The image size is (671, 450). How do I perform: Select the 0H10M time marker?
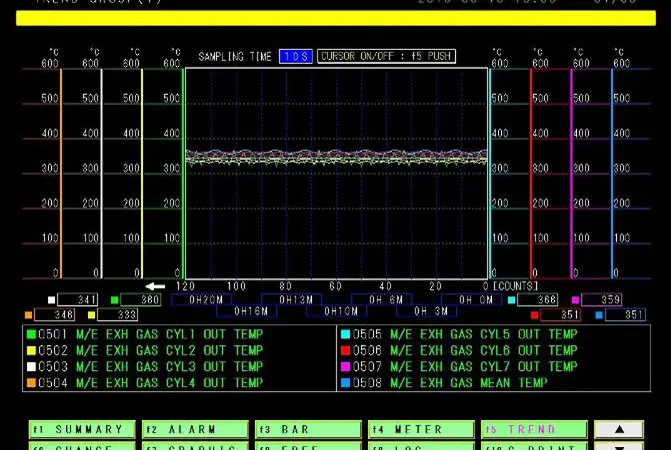coord(337,311)
